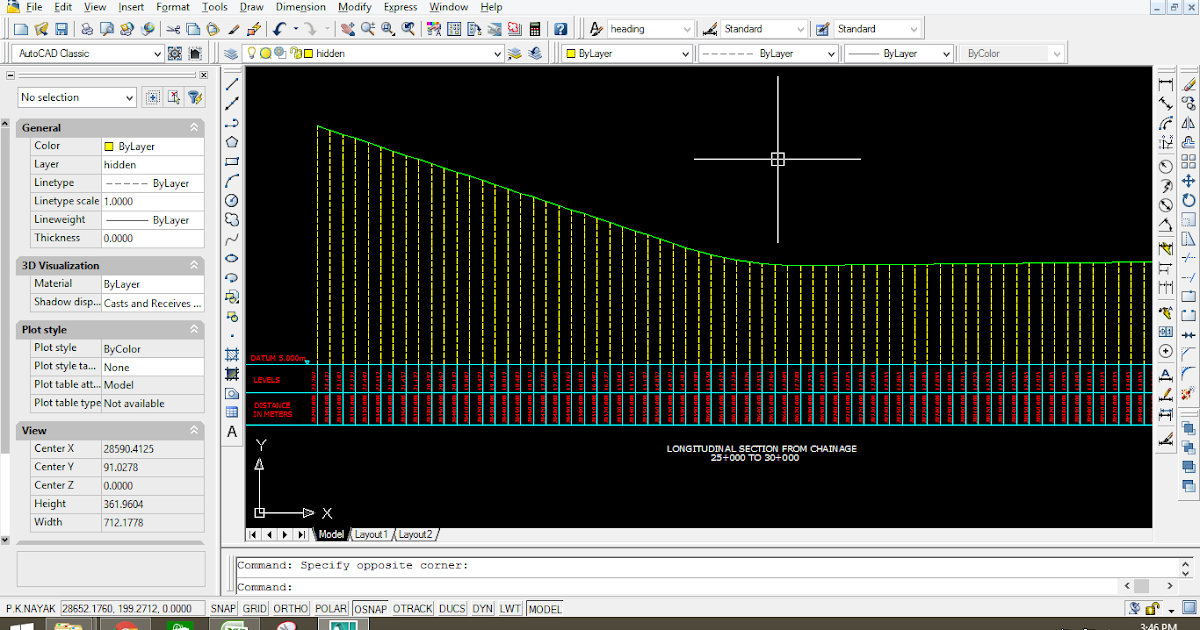Click the Linetype scale value 1.0000
Screen dimensions: 1200x630
pyautogui.click(x=152, y=201)
